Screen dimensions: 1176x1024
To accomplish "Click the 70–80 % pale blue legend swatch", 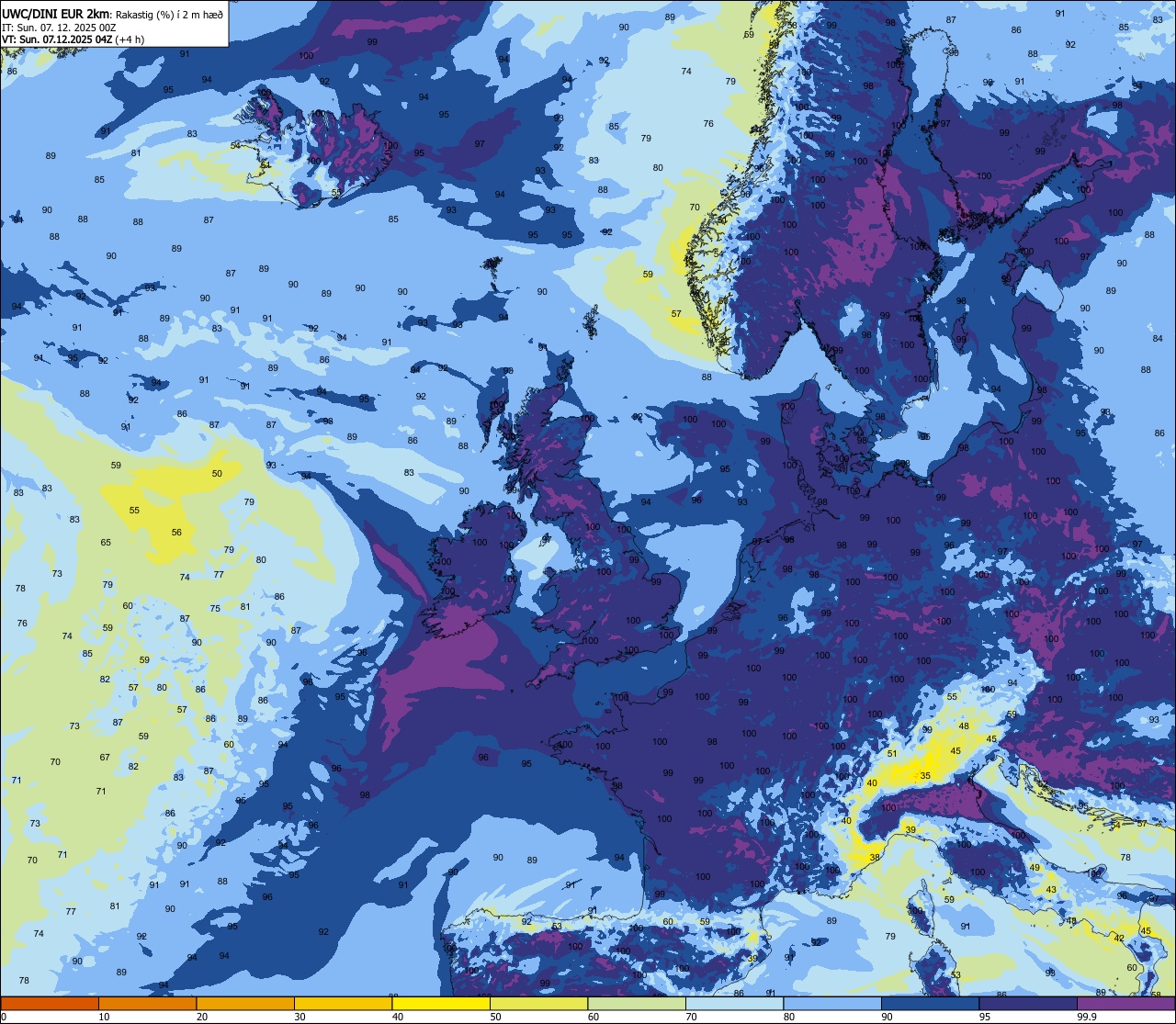I will pos(734,1003).
